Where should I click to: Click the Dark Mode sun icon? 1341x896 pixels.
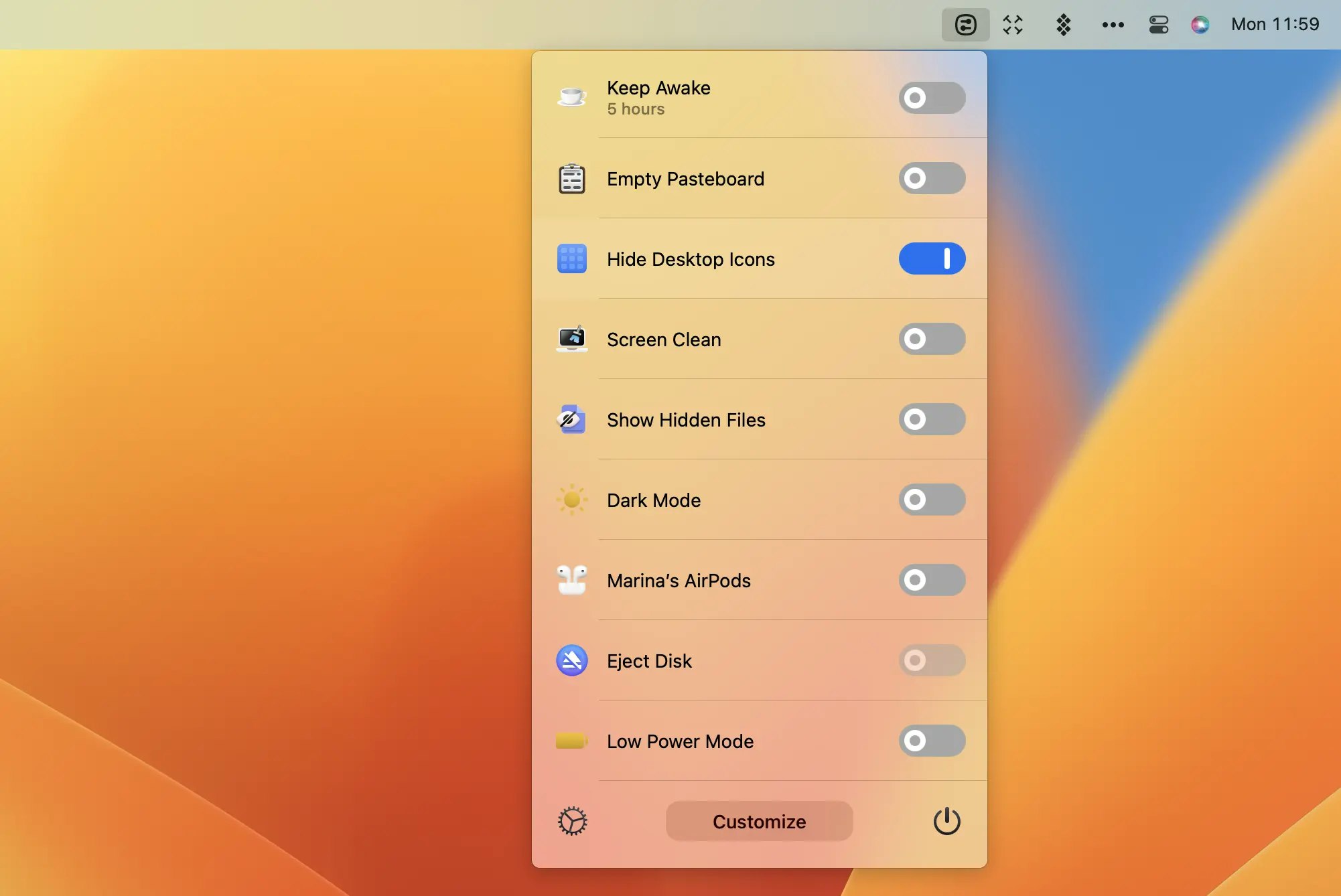pyautogui.click(x=571, y=500)
